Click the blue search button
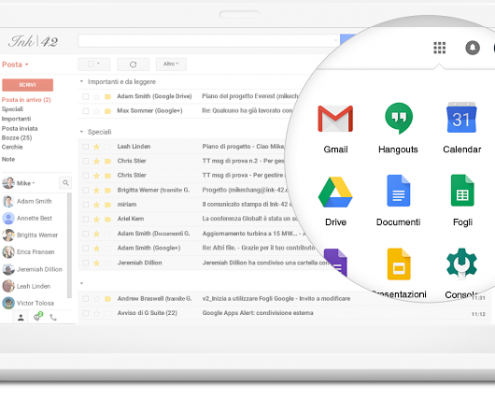 click(348, 39)
